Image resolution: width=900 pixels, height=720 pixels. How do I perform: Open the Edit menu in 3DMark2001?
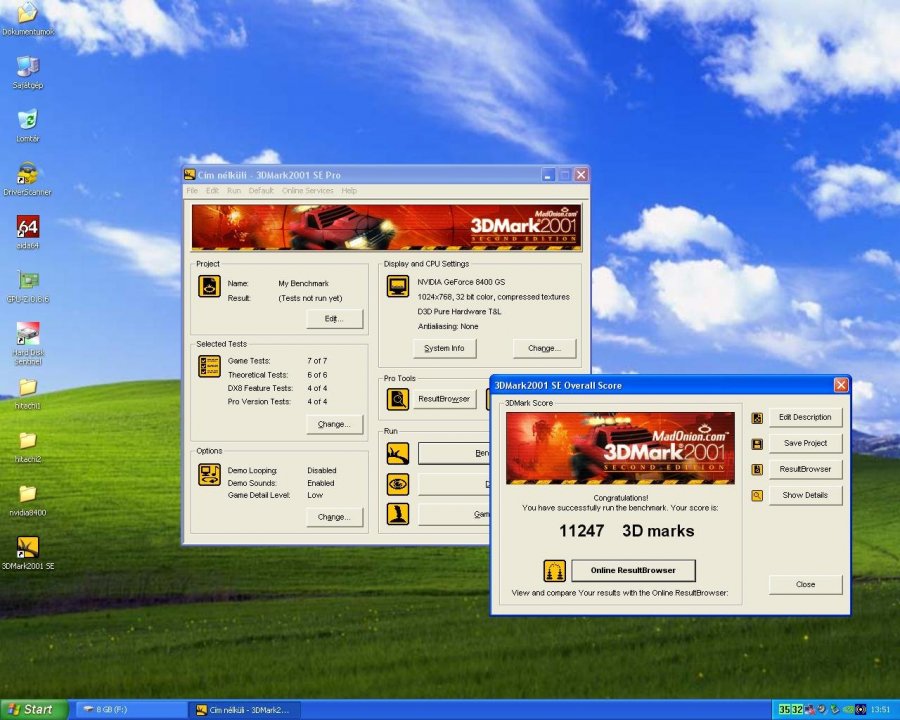[x=212, y=191]
